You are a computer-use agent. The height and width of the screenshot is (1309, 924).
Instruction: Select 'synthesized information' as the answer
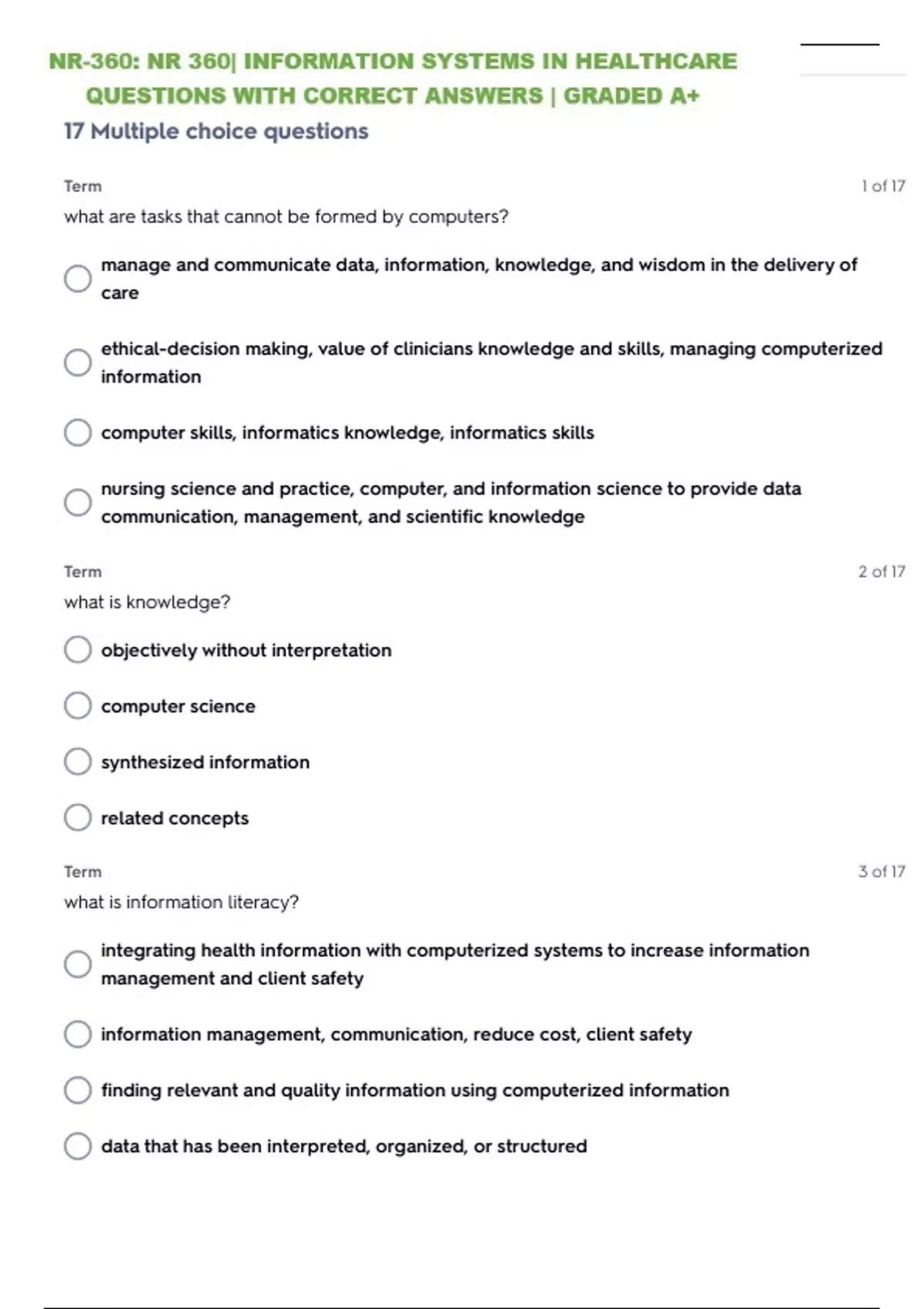point(78,762)
